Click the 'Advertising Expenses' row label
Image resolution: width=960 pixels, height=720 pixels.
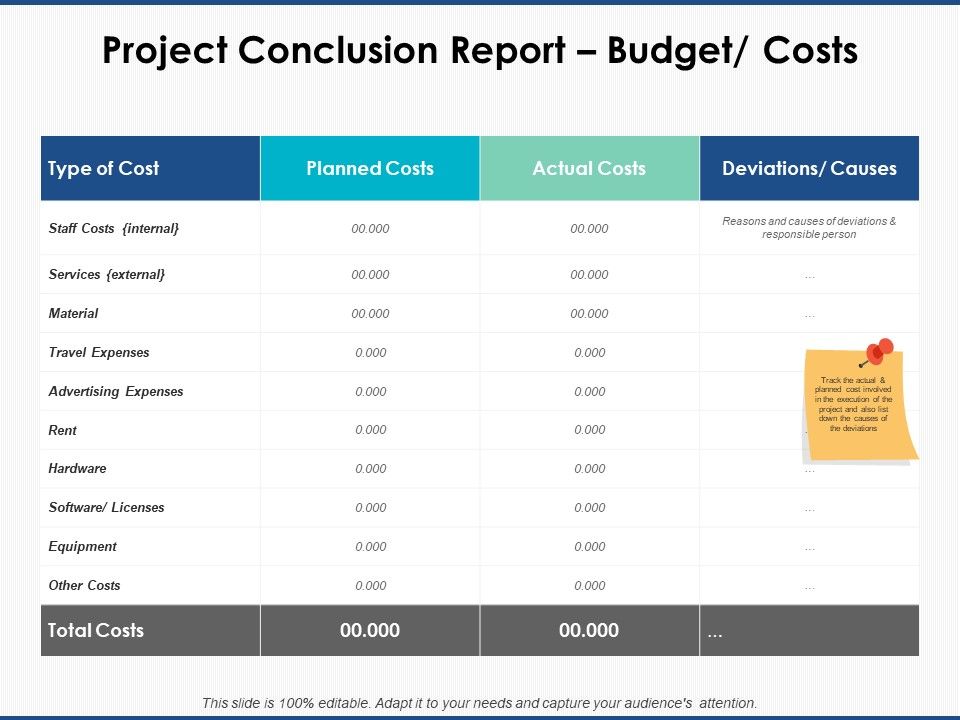tap(116, 391)
